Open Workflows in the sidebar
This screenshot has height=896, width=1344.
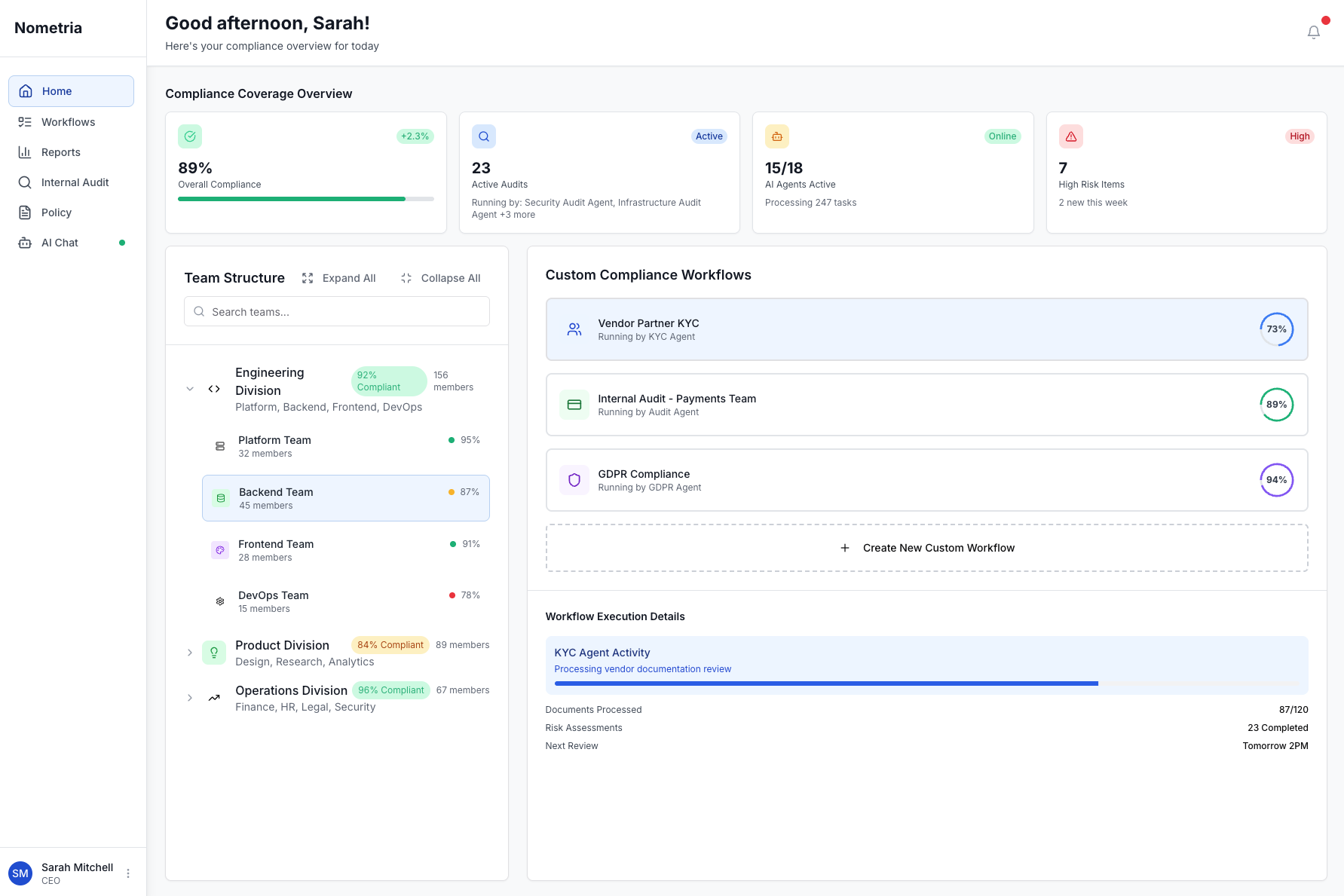[x=72, y=122]
